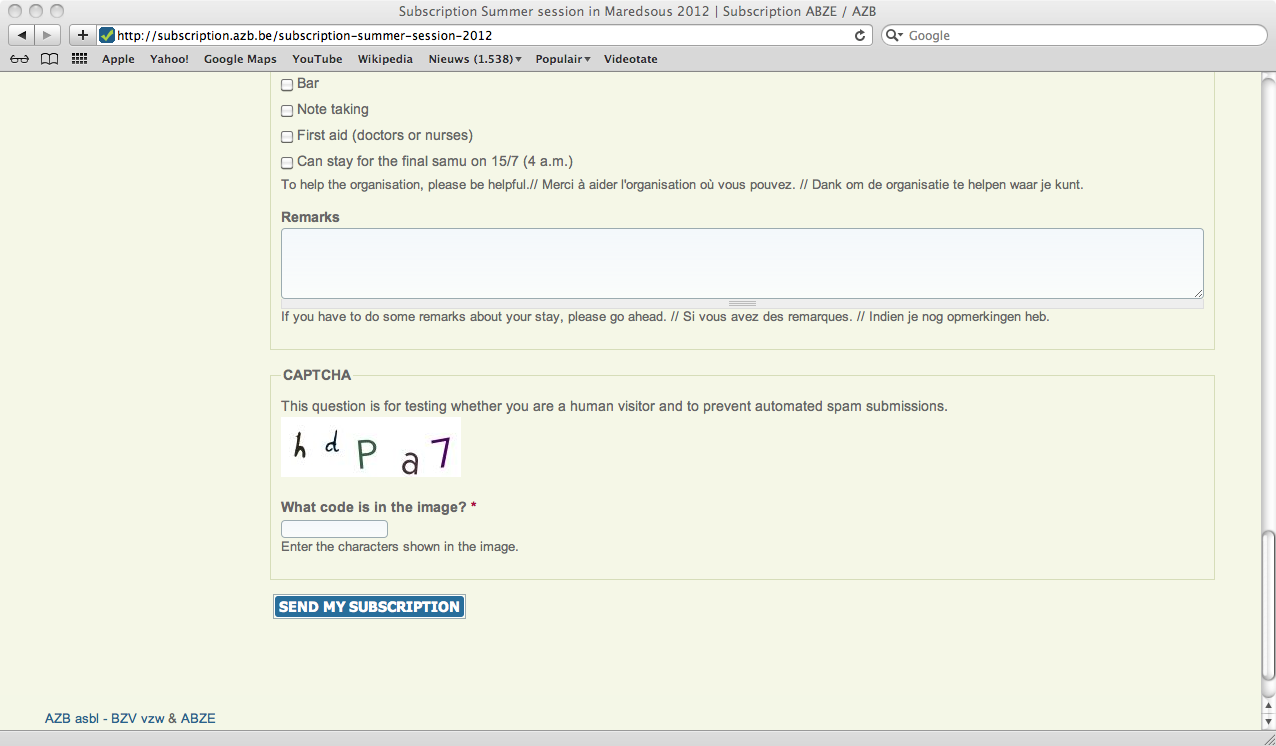
Task: Open Top Sites grid icon
Action: pos(80,59)
